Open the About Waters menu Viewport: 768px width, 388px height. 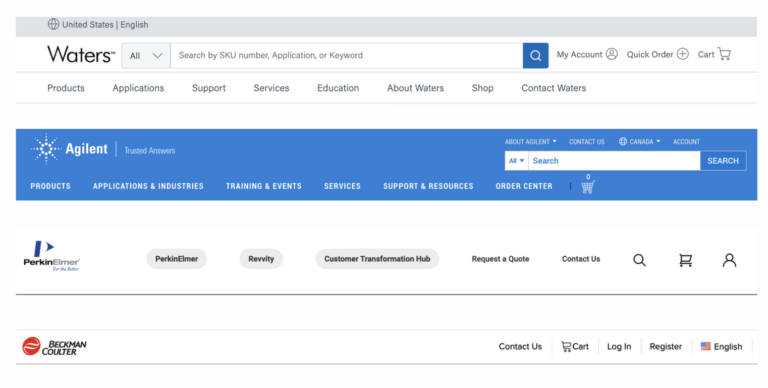pos(415,88)
